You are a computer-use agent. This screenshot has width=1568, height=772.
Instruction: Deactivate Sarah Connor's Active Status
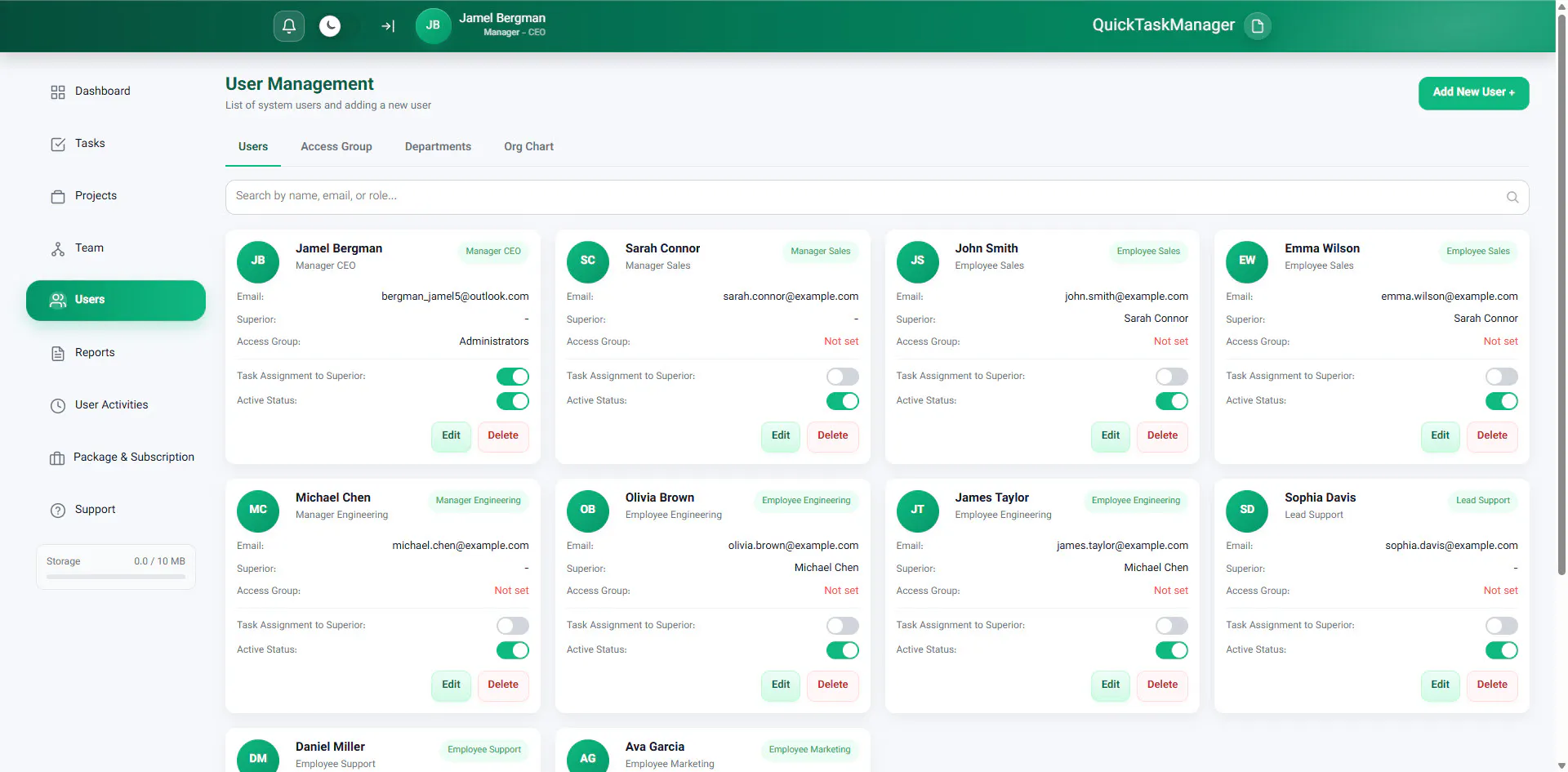[x=843, y=401]
